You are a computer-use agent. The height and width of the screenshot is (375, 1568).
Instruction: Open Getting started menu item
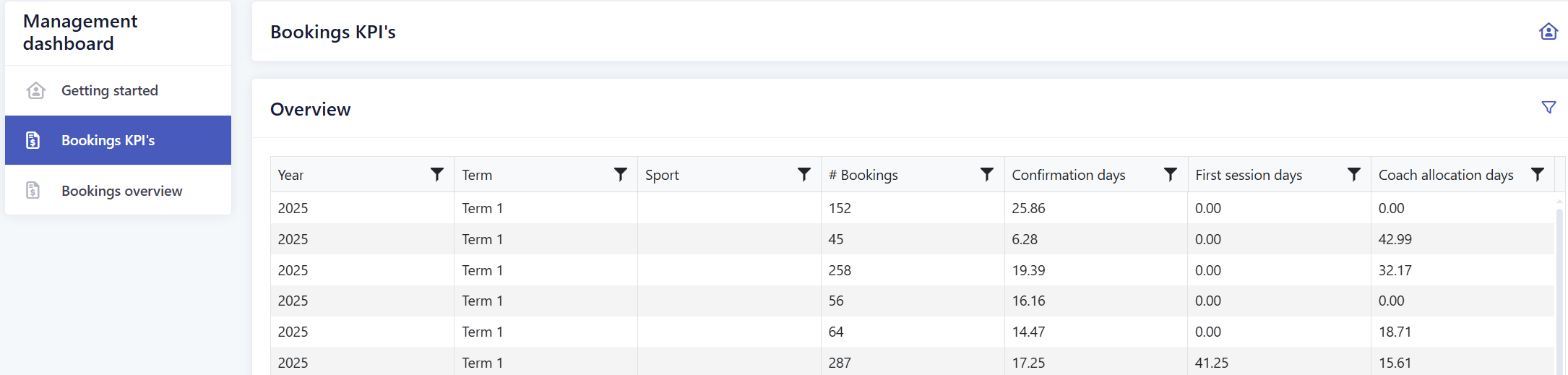[119, 90]
